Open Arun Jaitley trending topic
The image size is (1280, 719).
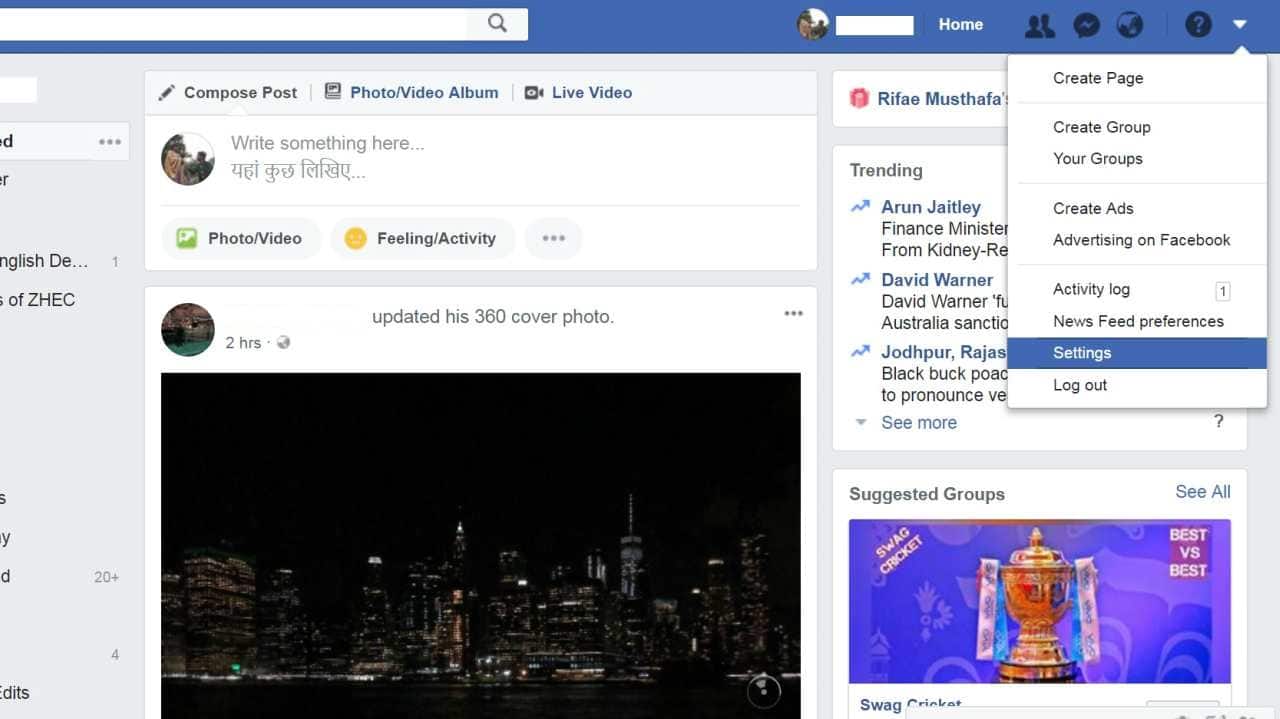click(931, 207)
